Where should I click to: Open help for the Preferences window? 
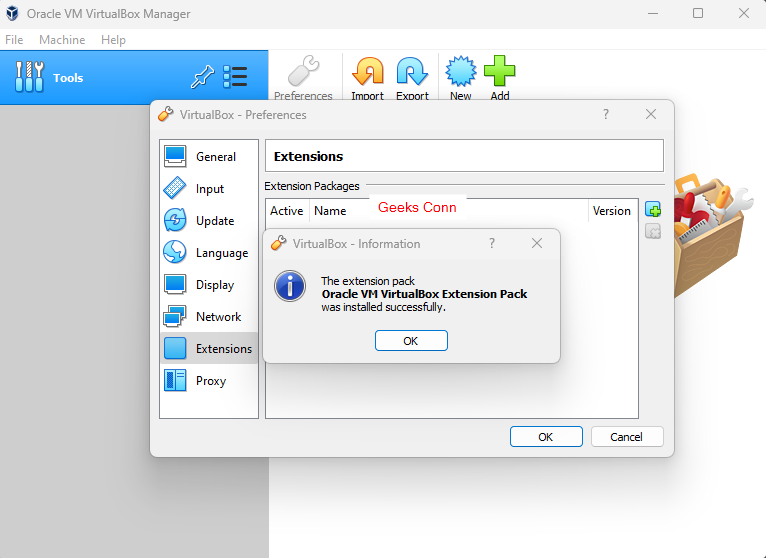[x=606, y=114]
